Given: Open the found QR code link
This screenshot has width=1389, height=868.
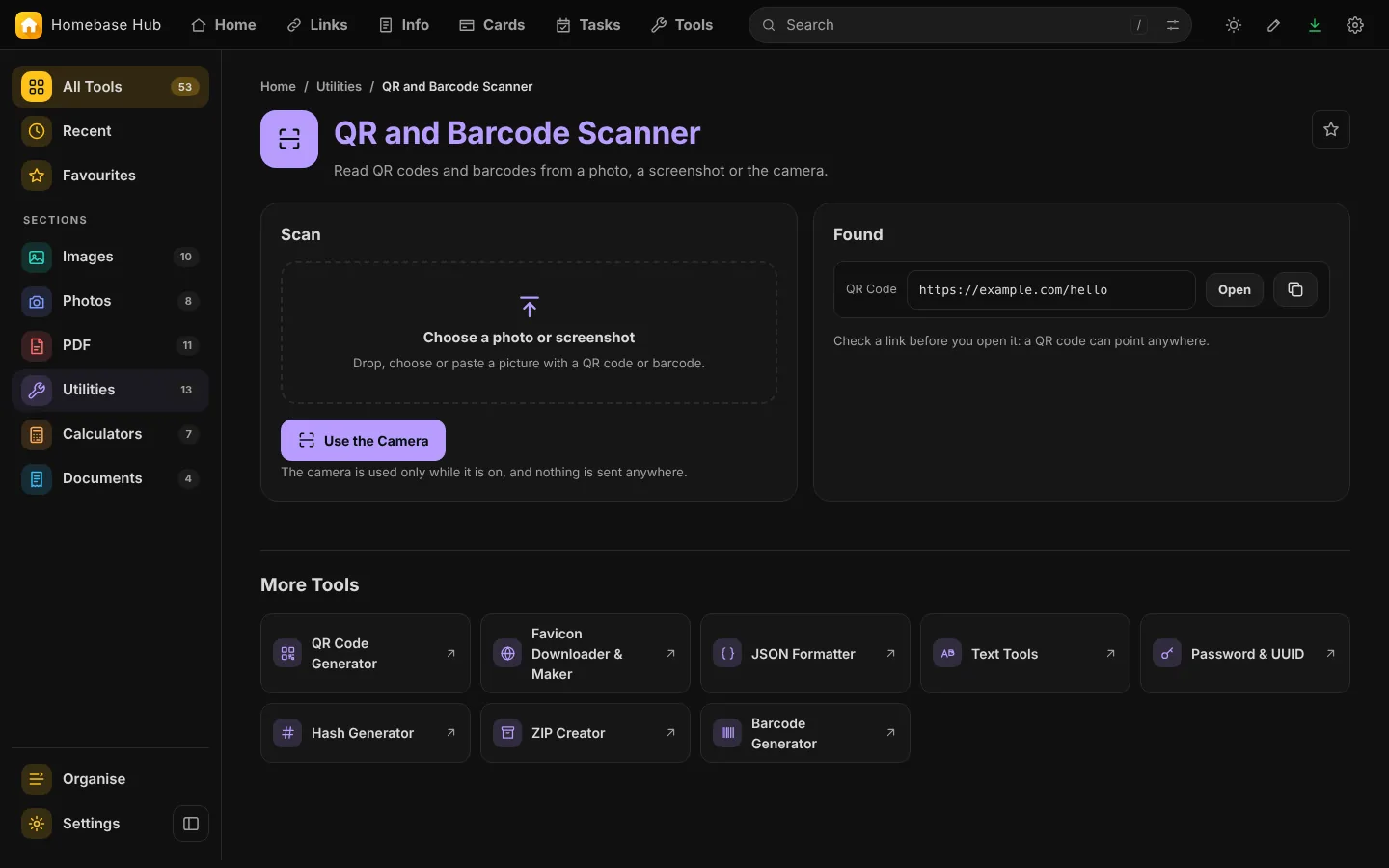Looking at the screenshot, I should click(x=1235, y=289).
